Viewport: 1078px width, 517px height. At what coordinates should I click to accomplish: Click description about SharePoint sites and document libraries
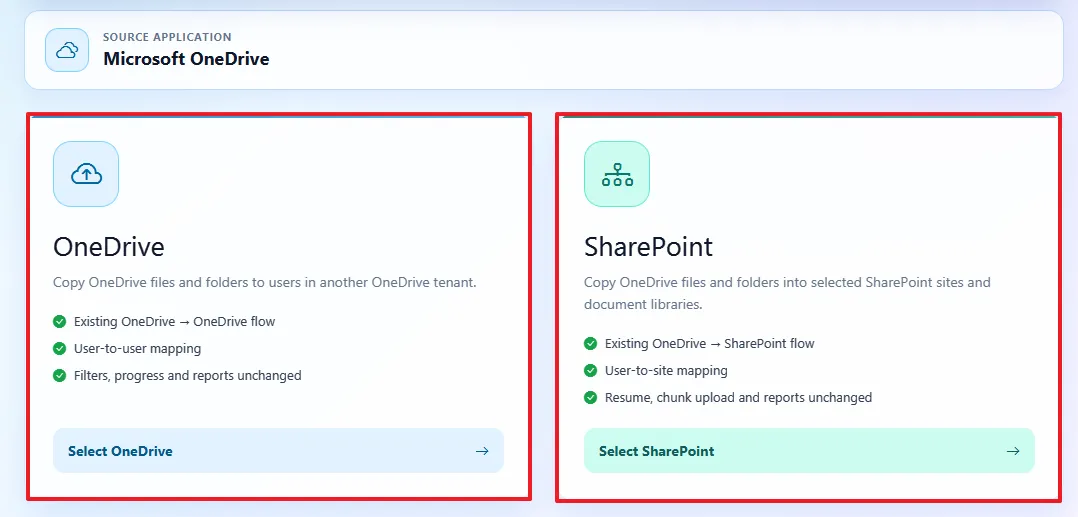click(787, 293)
